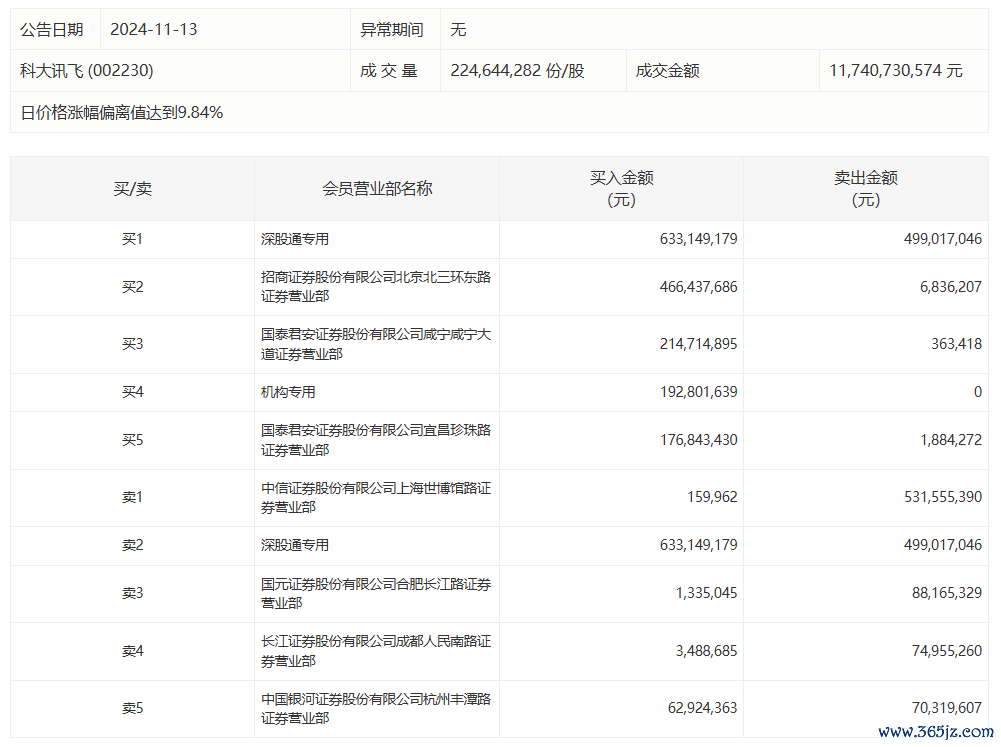
Task: Click the 买入金额 (元) column header
Action: point(621,188)
